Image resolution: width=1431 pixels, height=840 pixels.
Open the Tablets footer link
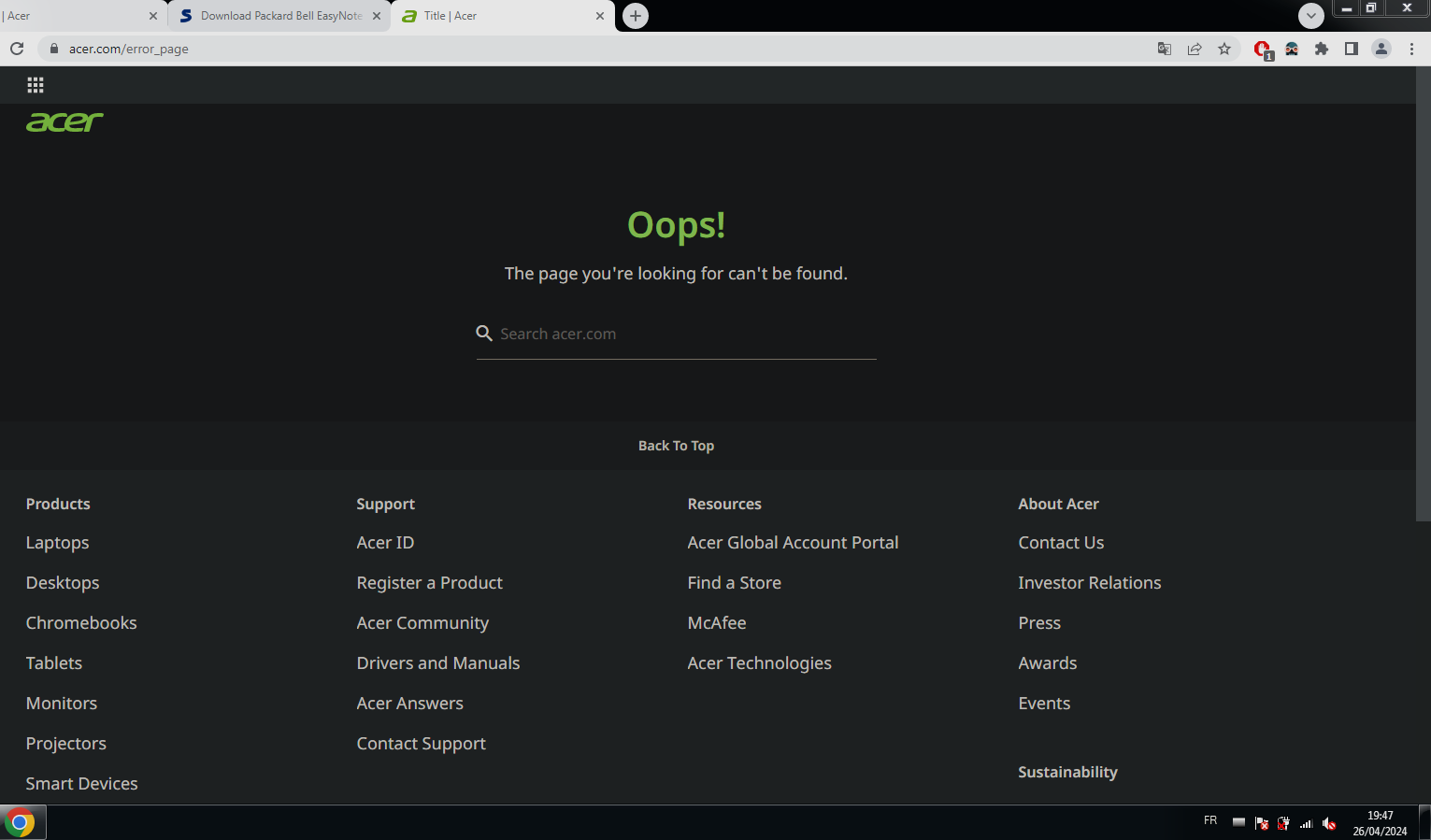[54, 663]
